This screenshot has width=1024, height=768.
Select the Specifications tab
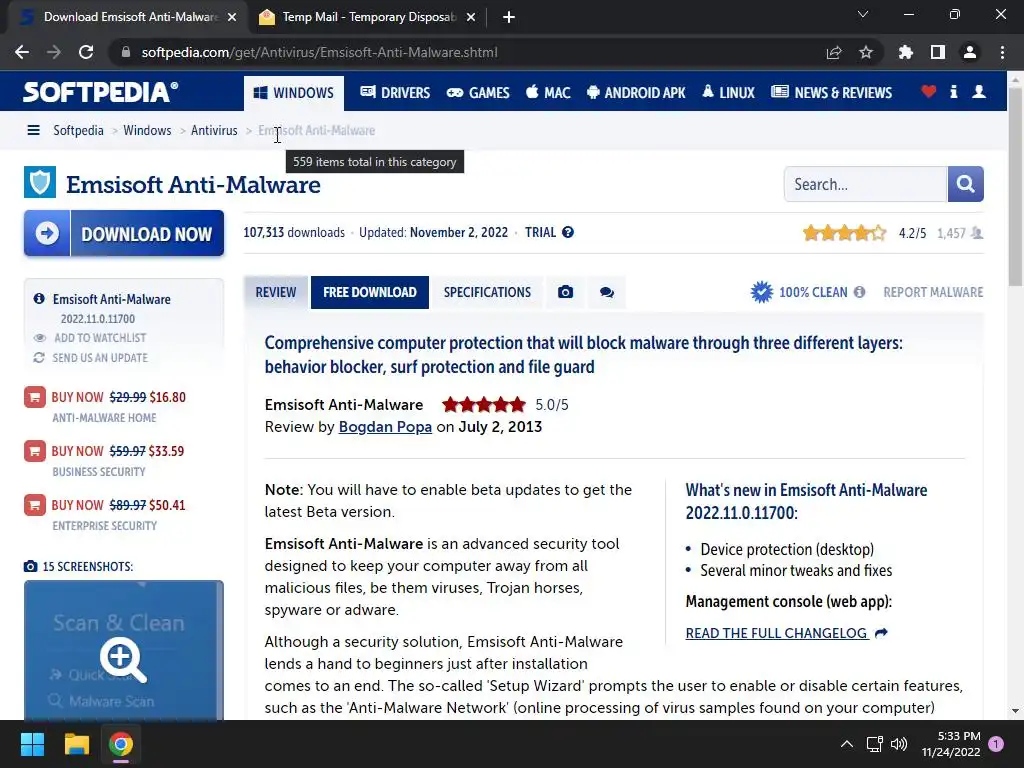point(487,293)
